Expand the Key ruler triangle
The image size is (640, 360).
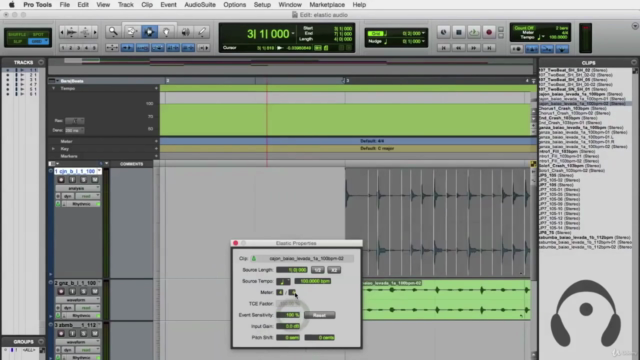click(x=53, y=149)
